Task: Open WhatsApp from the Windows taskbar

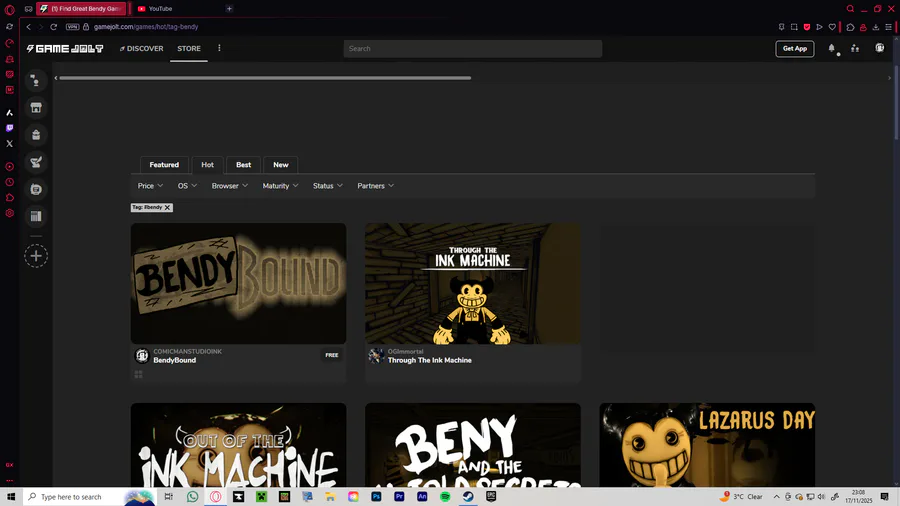Action: pos(192,497)
